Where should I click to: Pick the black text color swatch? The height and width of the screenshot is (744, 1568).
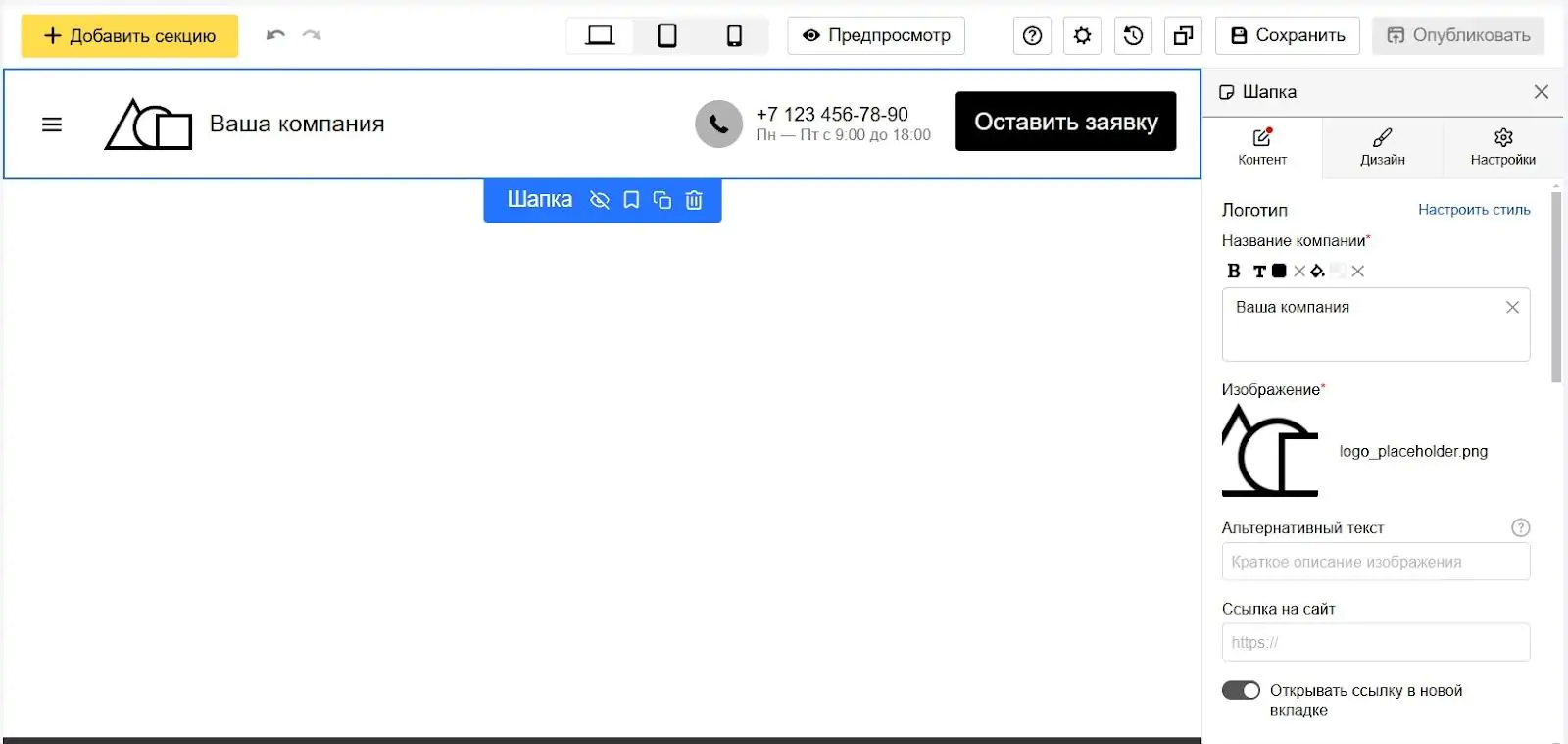click(1279, 271)
